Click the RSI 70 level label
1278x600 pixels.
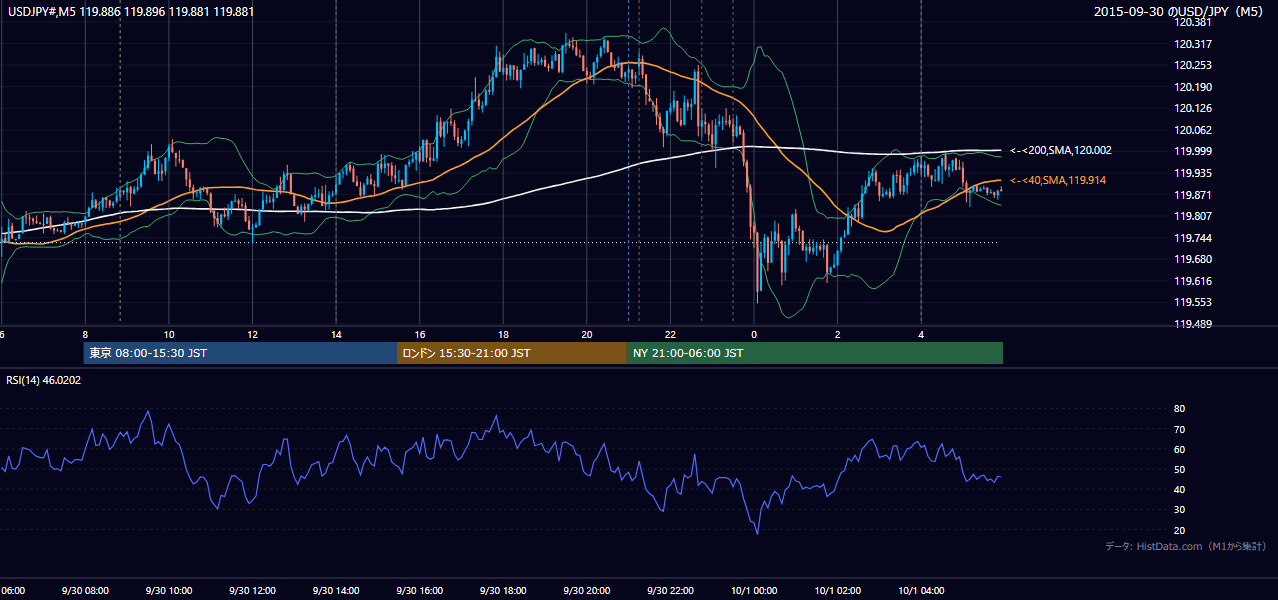tap(1179, 429)
